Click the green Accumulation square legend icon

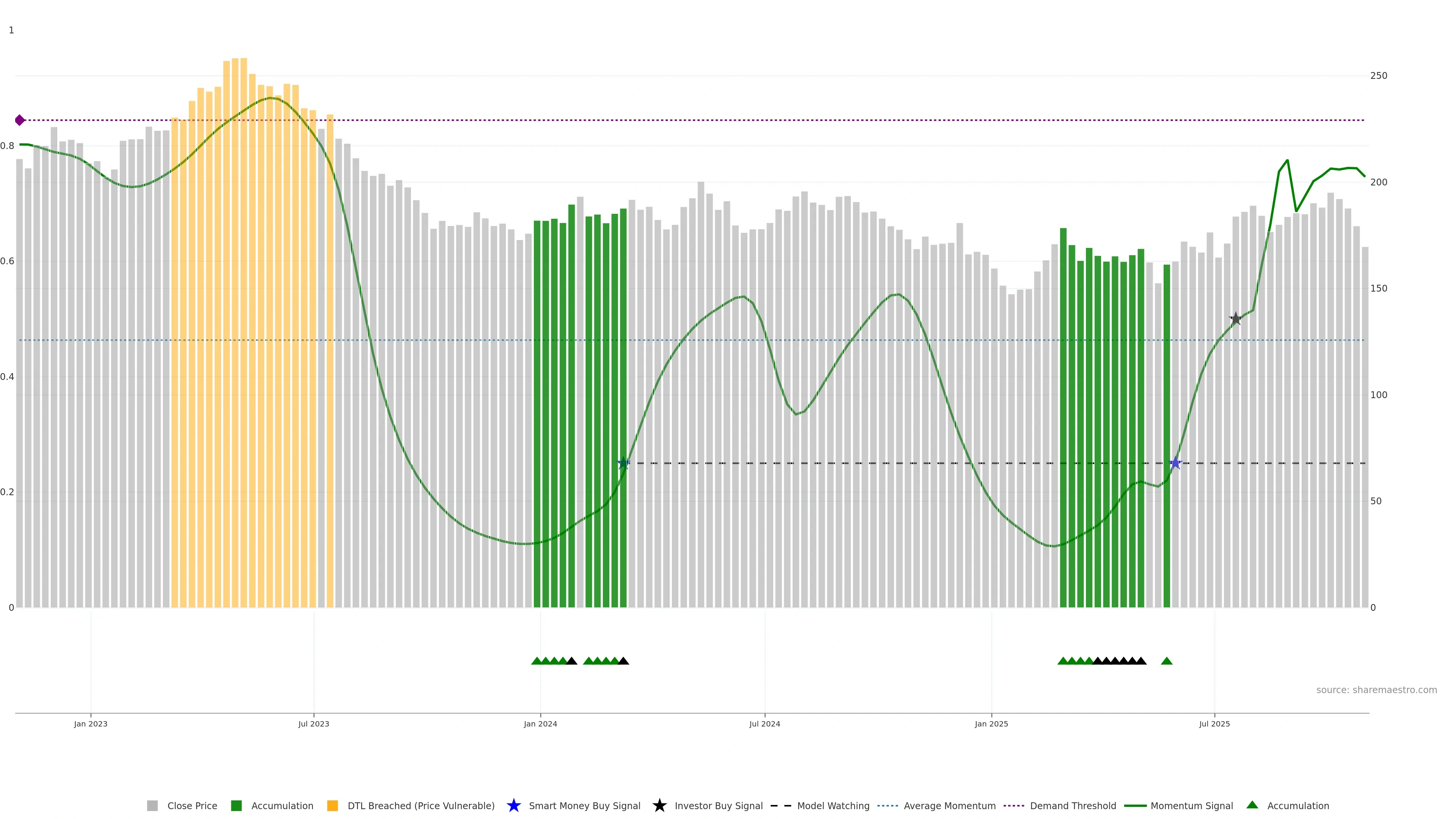pos(236,805)
